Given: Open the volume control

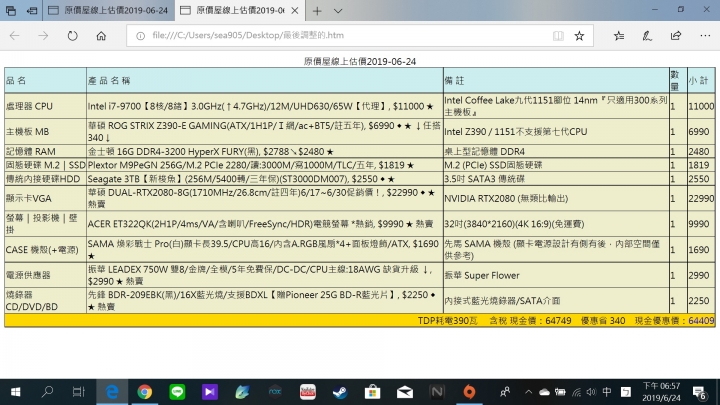Looking at the screenshot, I should coord(591,392).
